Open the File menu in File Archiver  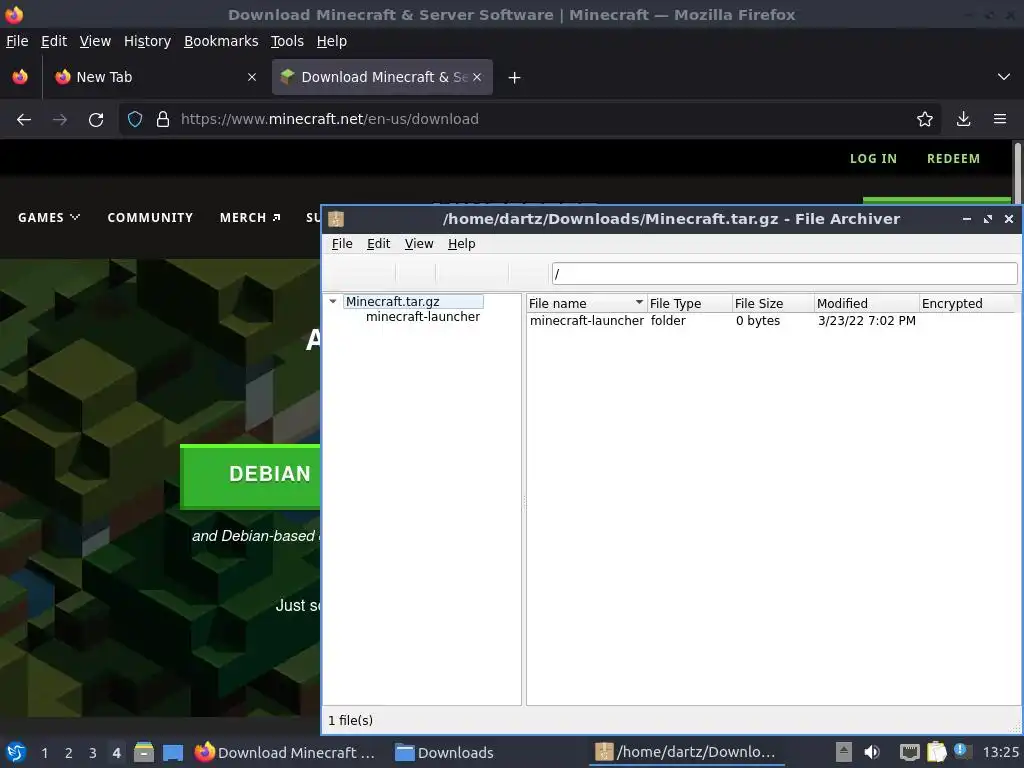(342, 244)
